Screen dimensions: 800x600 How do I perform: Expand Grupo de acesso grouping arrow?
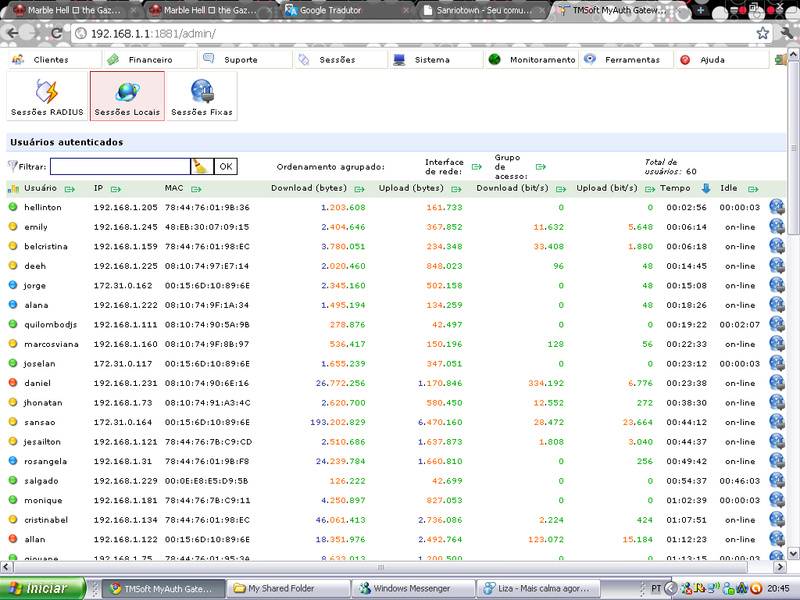tap(541, 167)
